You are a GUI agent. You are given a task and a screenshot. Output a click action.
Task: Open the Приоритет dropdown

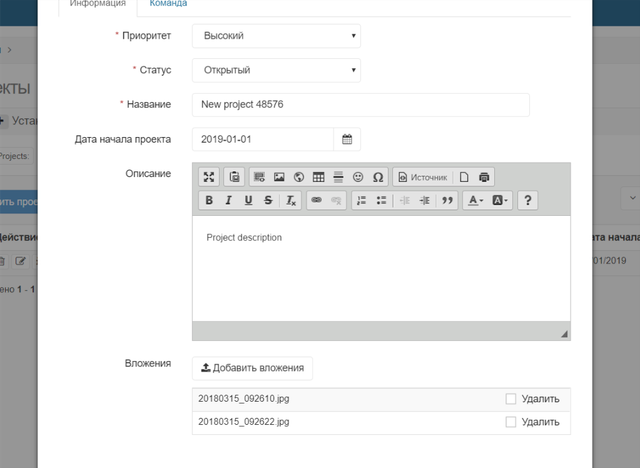click(x=276, y=36)
